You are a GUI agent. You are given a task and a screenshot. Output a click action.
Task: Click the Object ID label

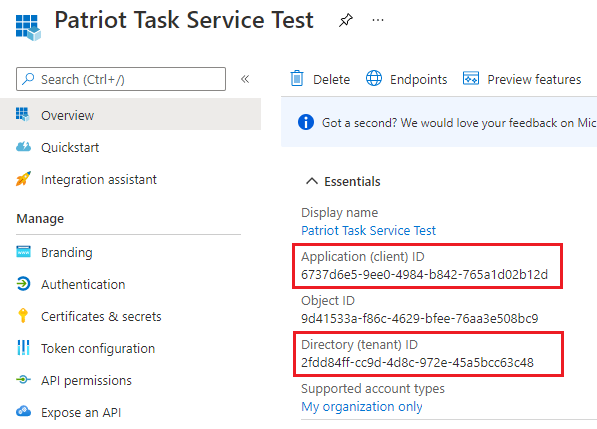tap(328, 301)
